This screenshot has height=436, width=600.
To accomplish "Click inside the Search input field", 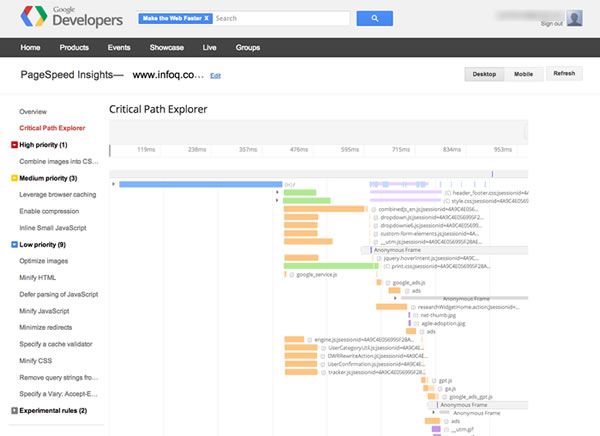I will 282,18.
